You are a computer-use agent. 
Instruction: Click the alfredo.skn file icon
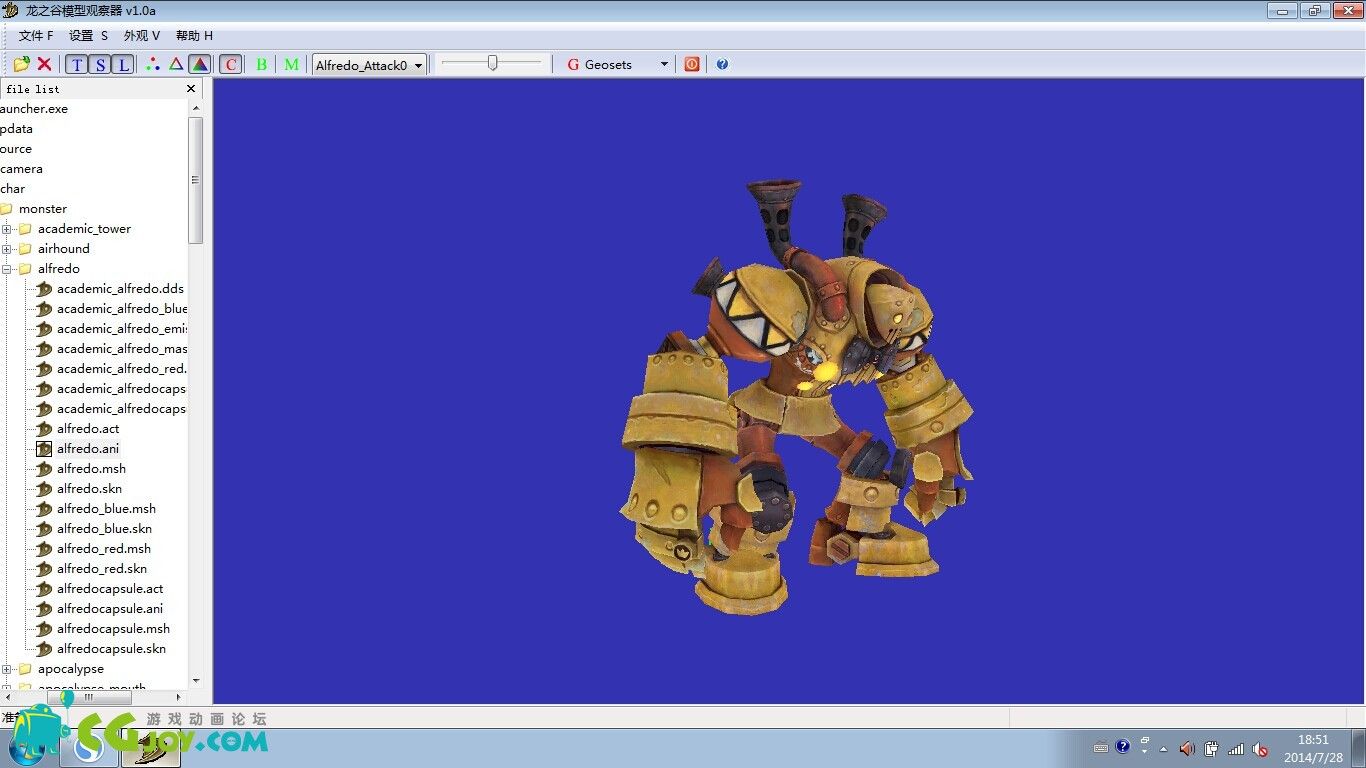[44, 489]
